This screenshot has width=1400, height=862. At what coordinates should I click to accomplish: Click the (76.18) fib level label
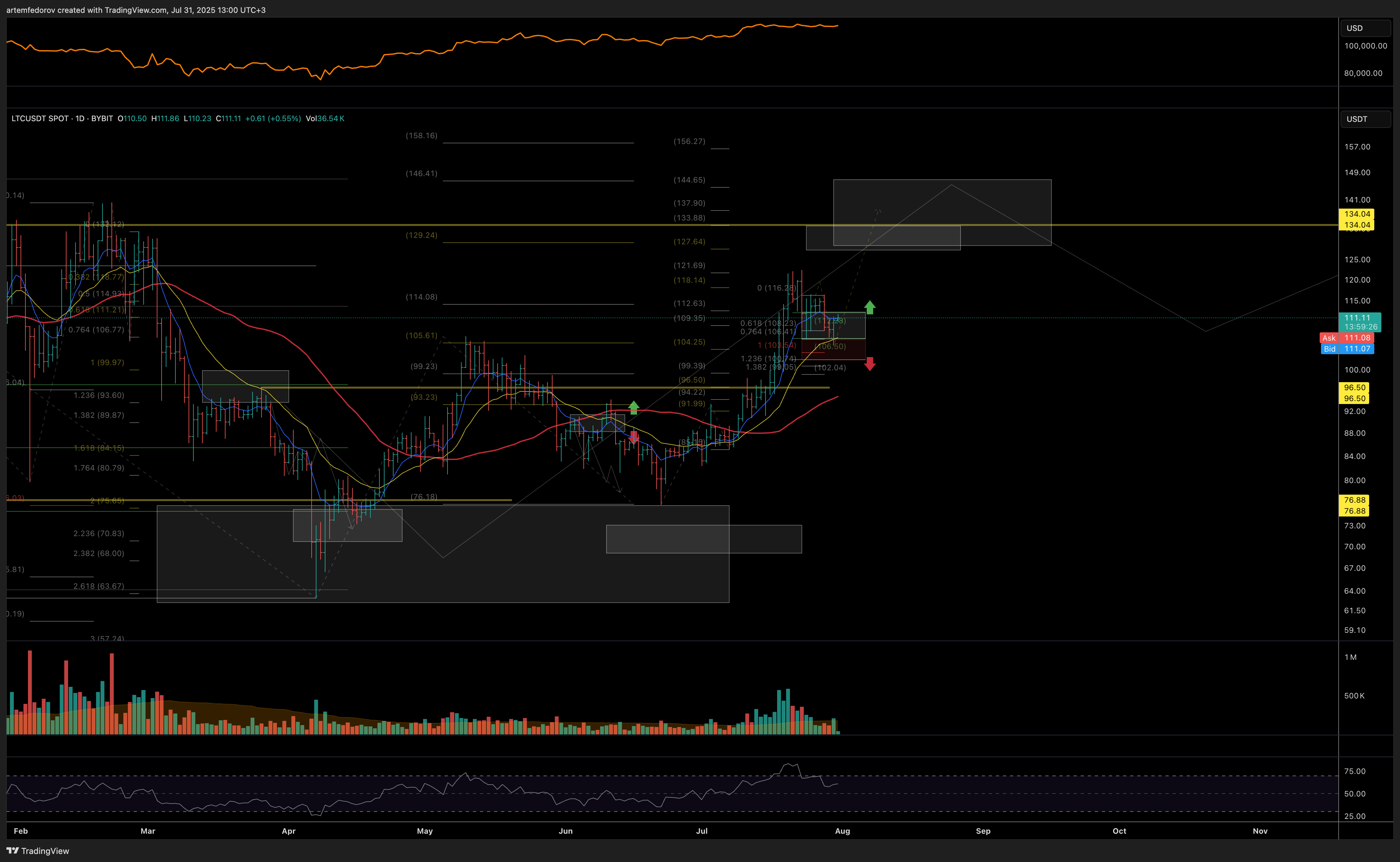click(424, 497)
